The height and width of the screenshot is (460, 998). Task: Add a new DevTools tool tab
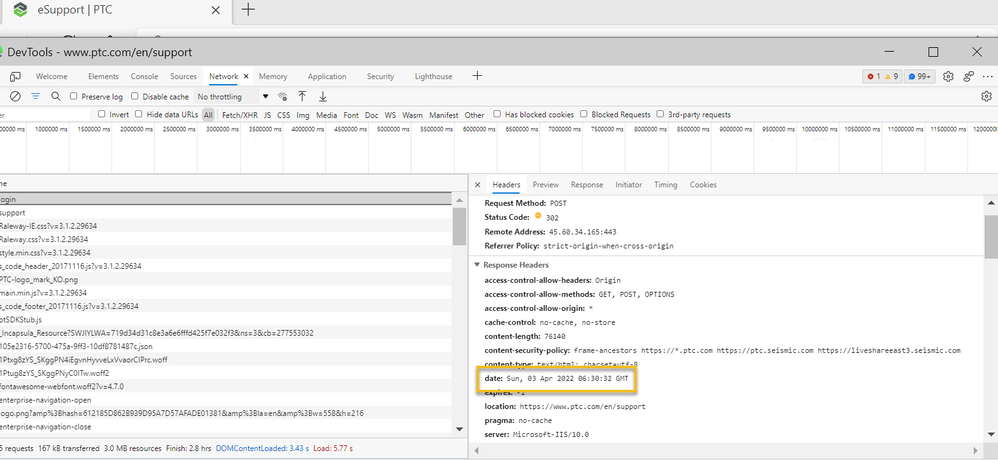pyautogui.click(x=477, y=76)
